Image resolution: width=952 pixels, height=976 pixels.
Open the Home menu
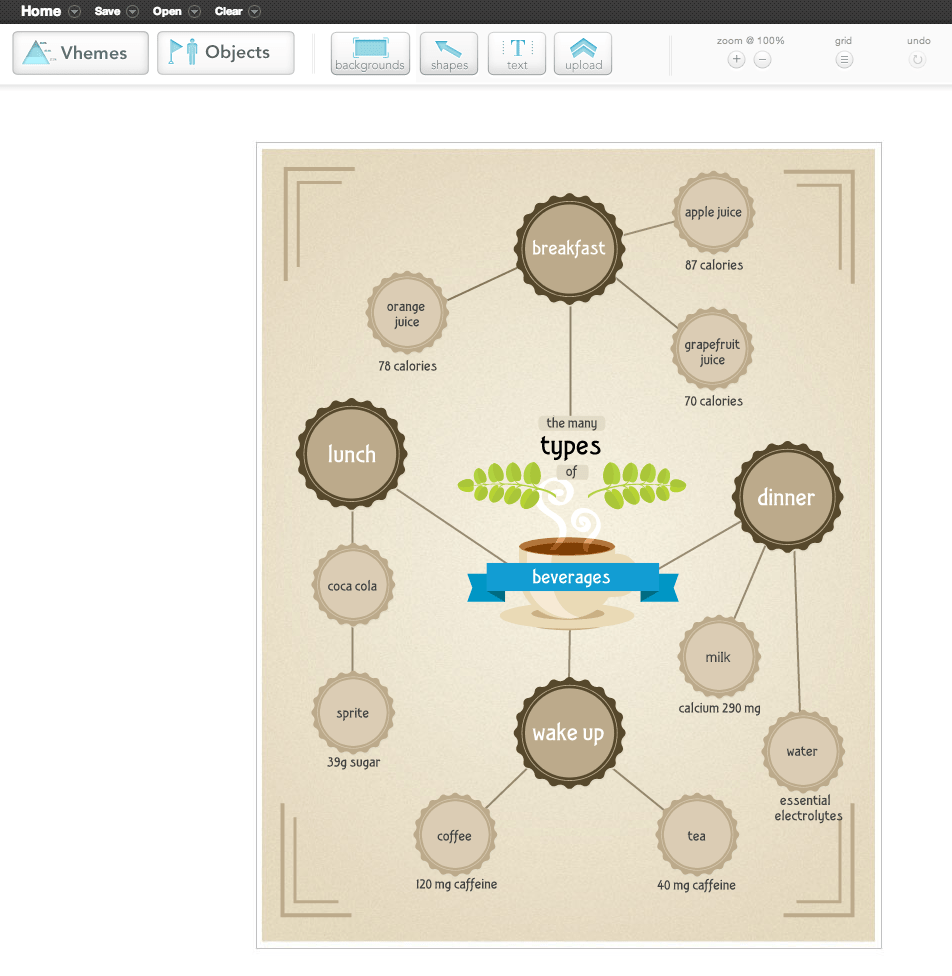tap(41, 11)
